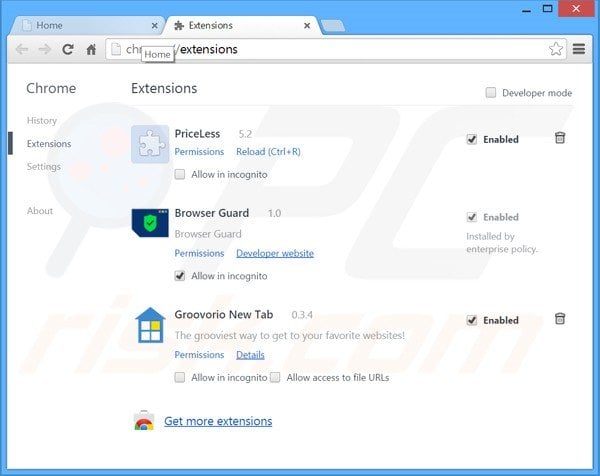
Task: View Permissions for PriceLess
Action: tap(199, 152)
